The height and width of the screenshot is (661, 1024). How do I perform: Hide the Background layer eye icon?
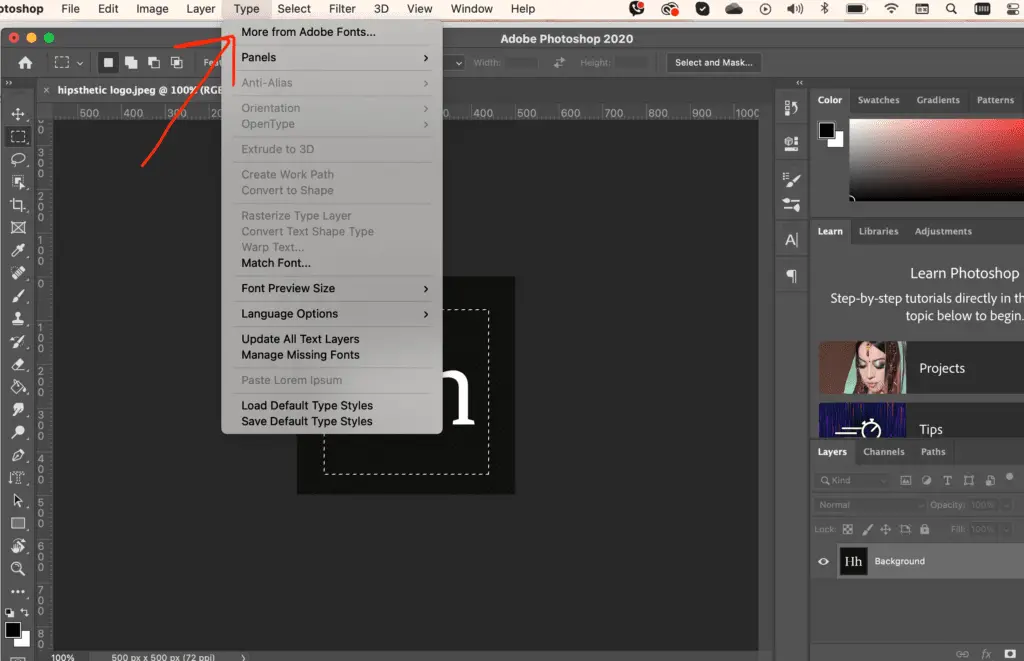824,561
